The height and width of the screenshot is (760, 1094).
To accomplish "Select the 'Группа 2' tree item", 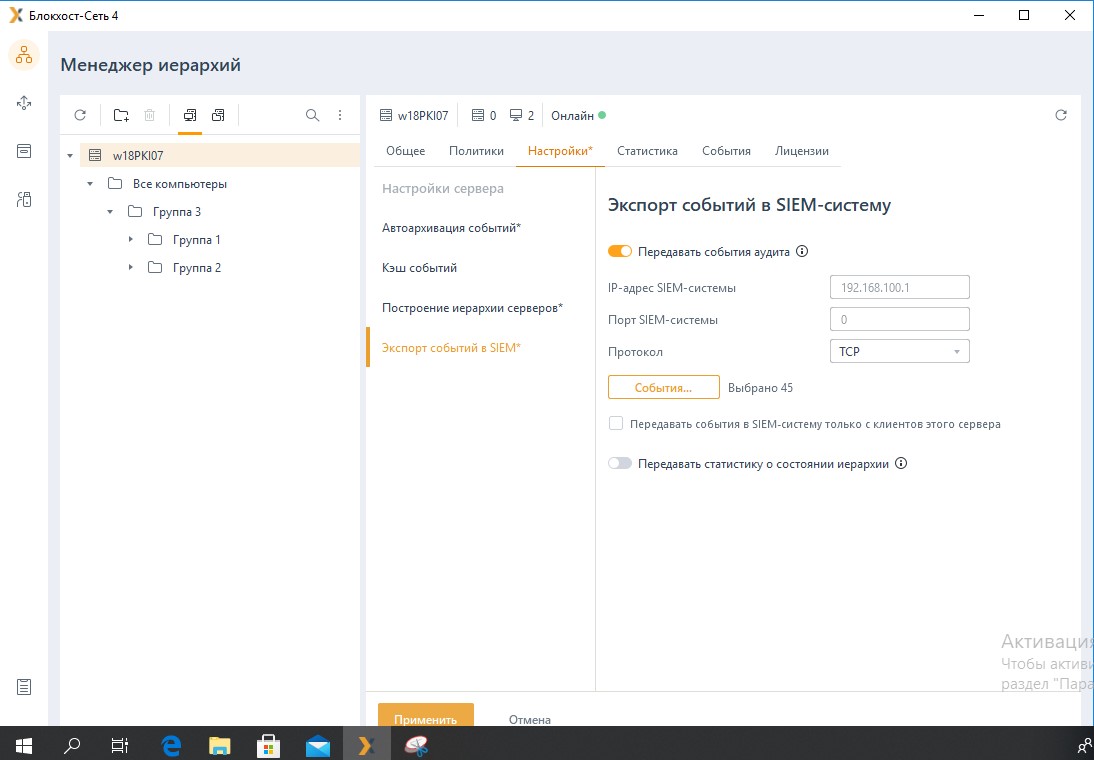I will (x=197, y=267).
